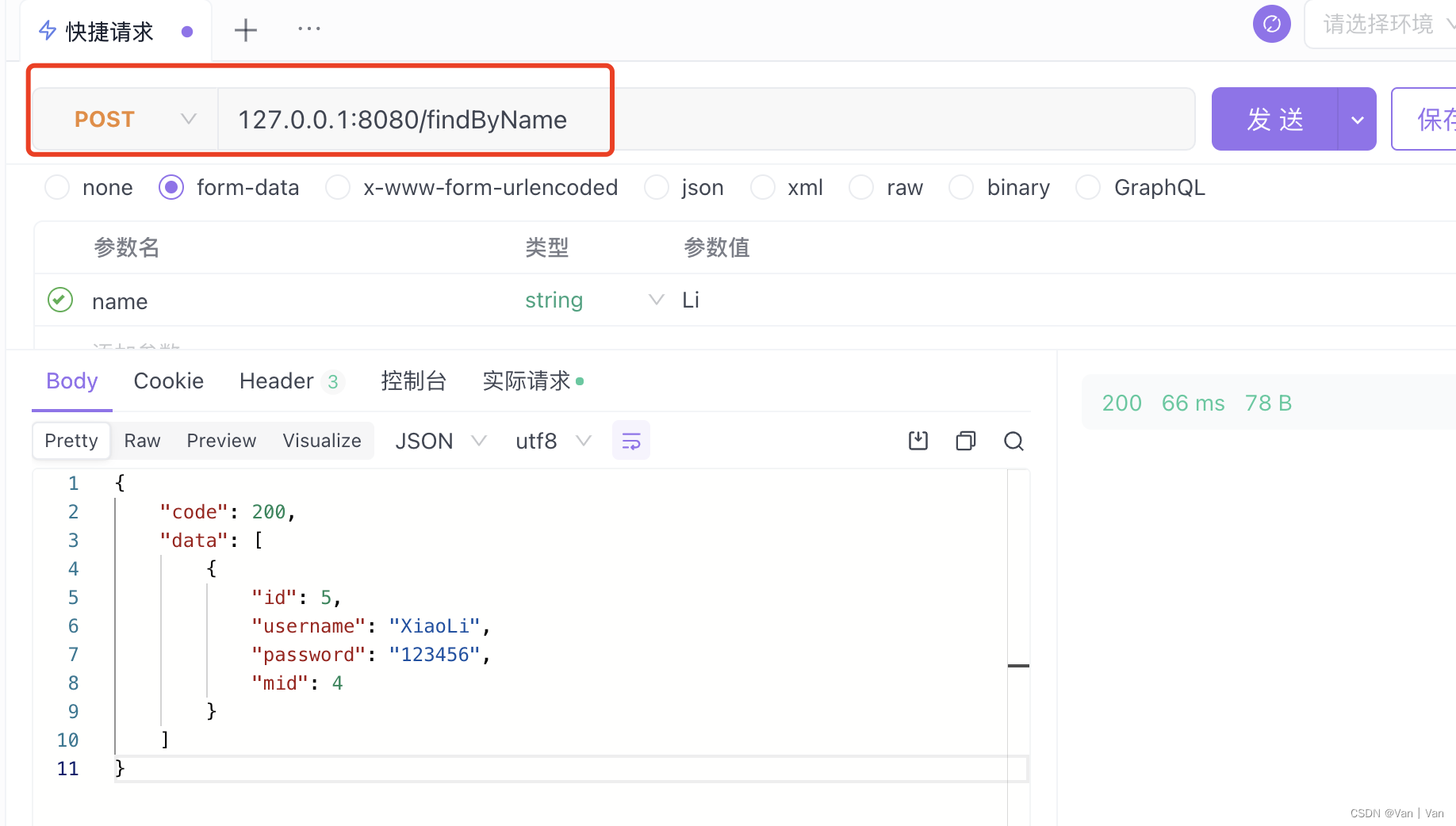Select the x-www-form-urlencoded radio
The height and width of the screenshot is (826, 1456).
(338, 187)
